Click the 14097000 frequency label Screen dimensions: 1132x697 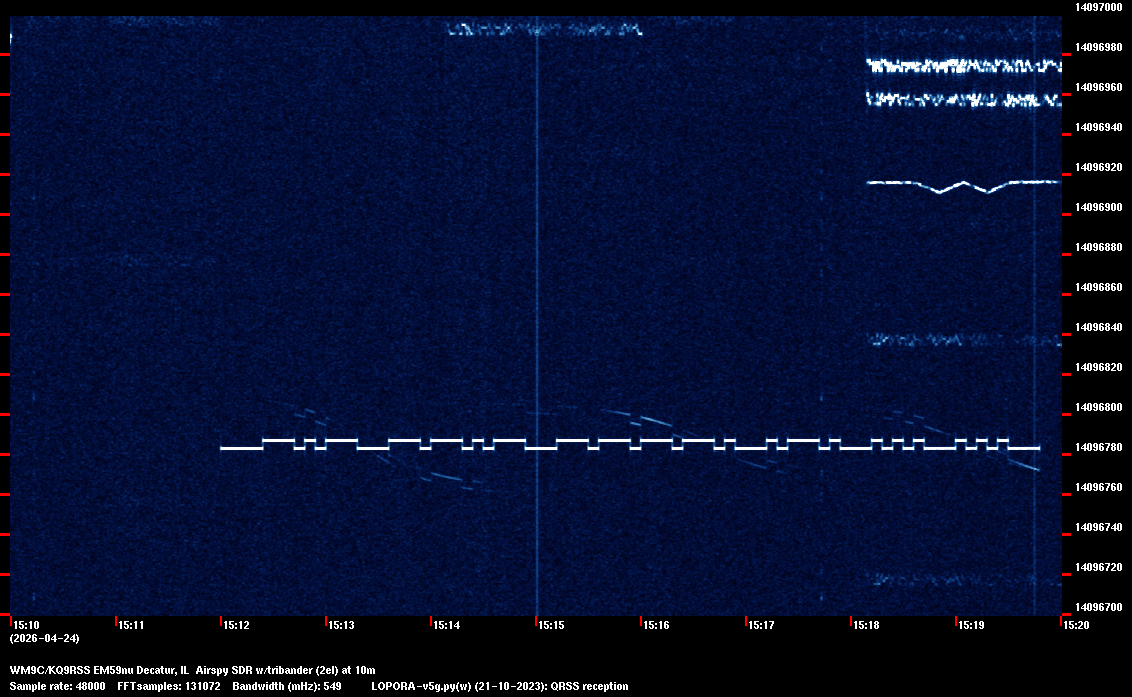point(1098,7)
